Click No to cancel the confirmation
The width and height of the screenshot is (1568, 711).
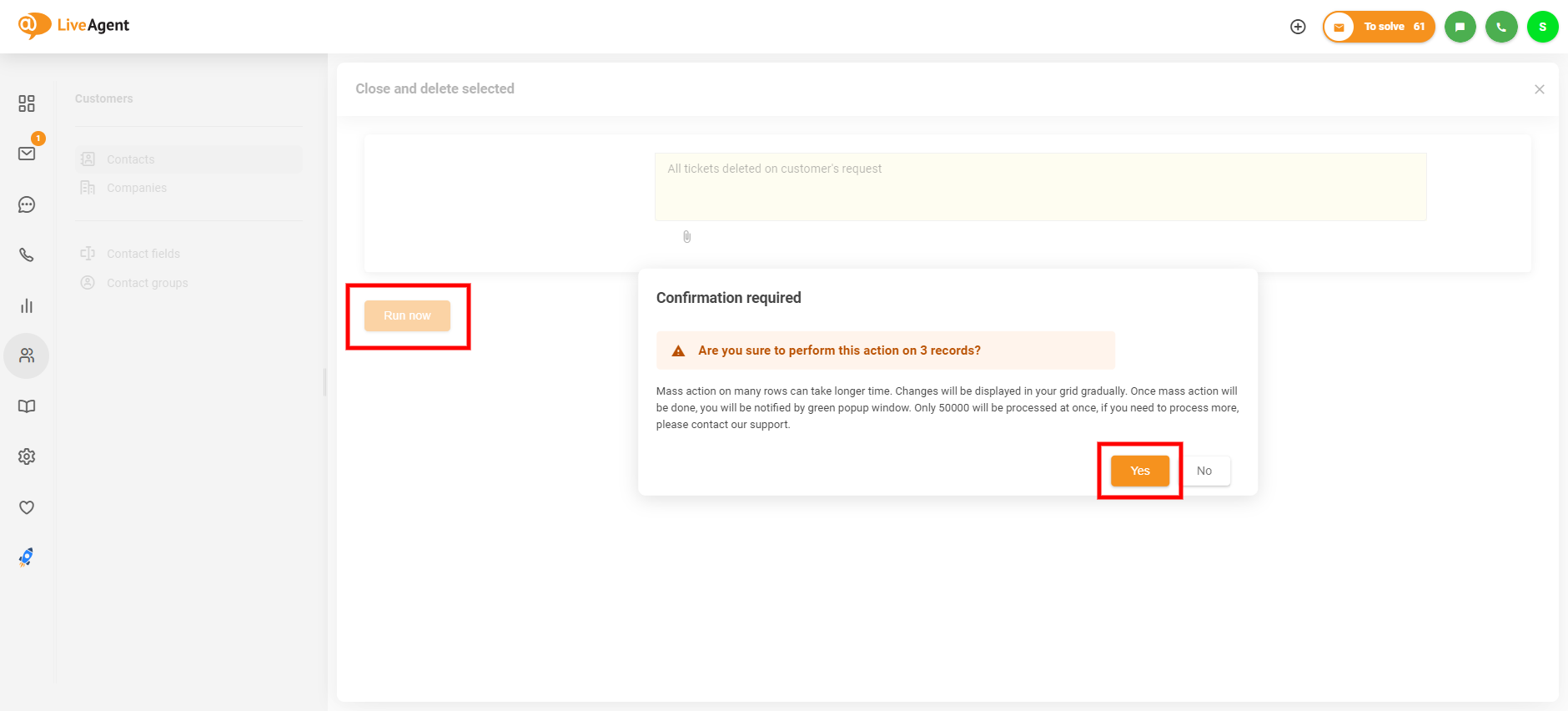[x=1204, y=471]
